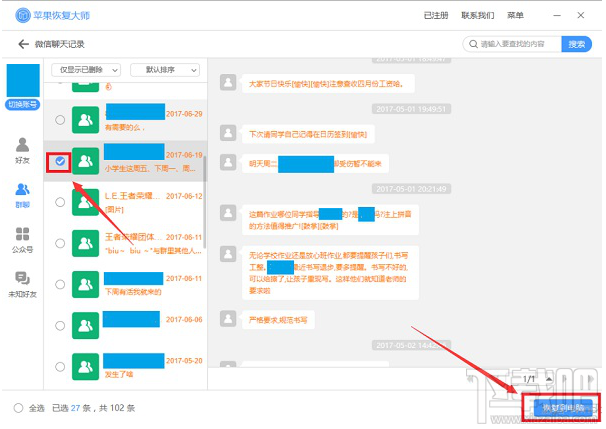606x429 pixels.
Task: Uncheck the selected chat dated 2017-06-19
Action: click(60, 161)
